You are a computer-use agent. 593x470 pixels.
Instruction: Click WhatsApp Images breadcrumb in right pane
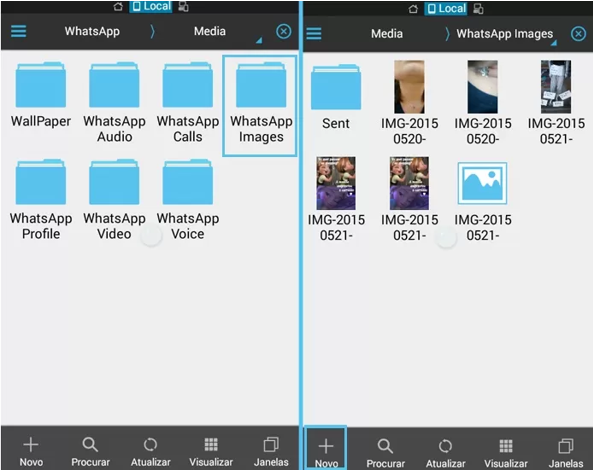pyautogui.click(x=505, y=34)
